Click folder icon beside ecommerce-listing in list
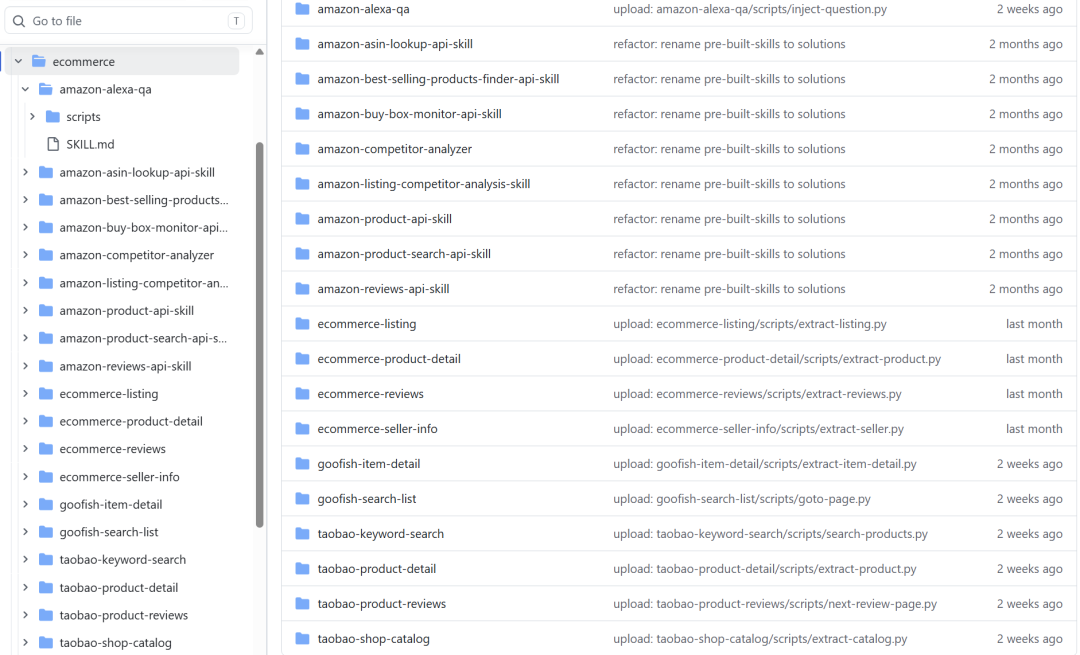This screenshot has width=1080, height=655. [x=302, y=324]
